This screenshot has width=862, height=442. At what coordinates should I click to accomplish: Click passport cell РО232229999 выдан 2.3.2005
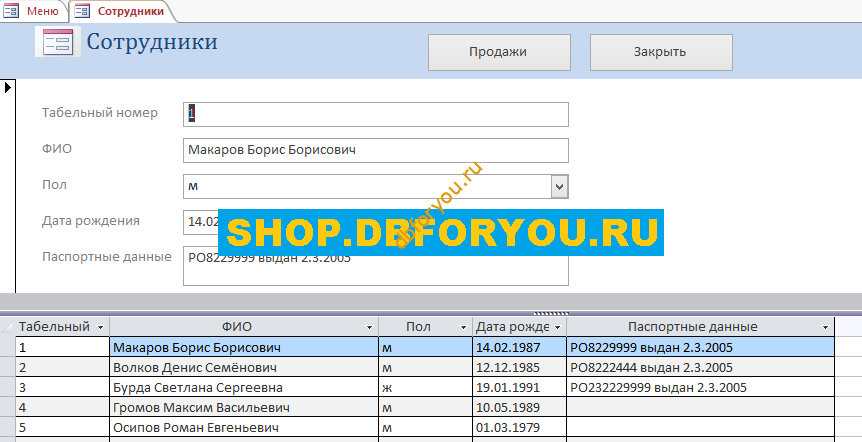[x=700, y=388]
